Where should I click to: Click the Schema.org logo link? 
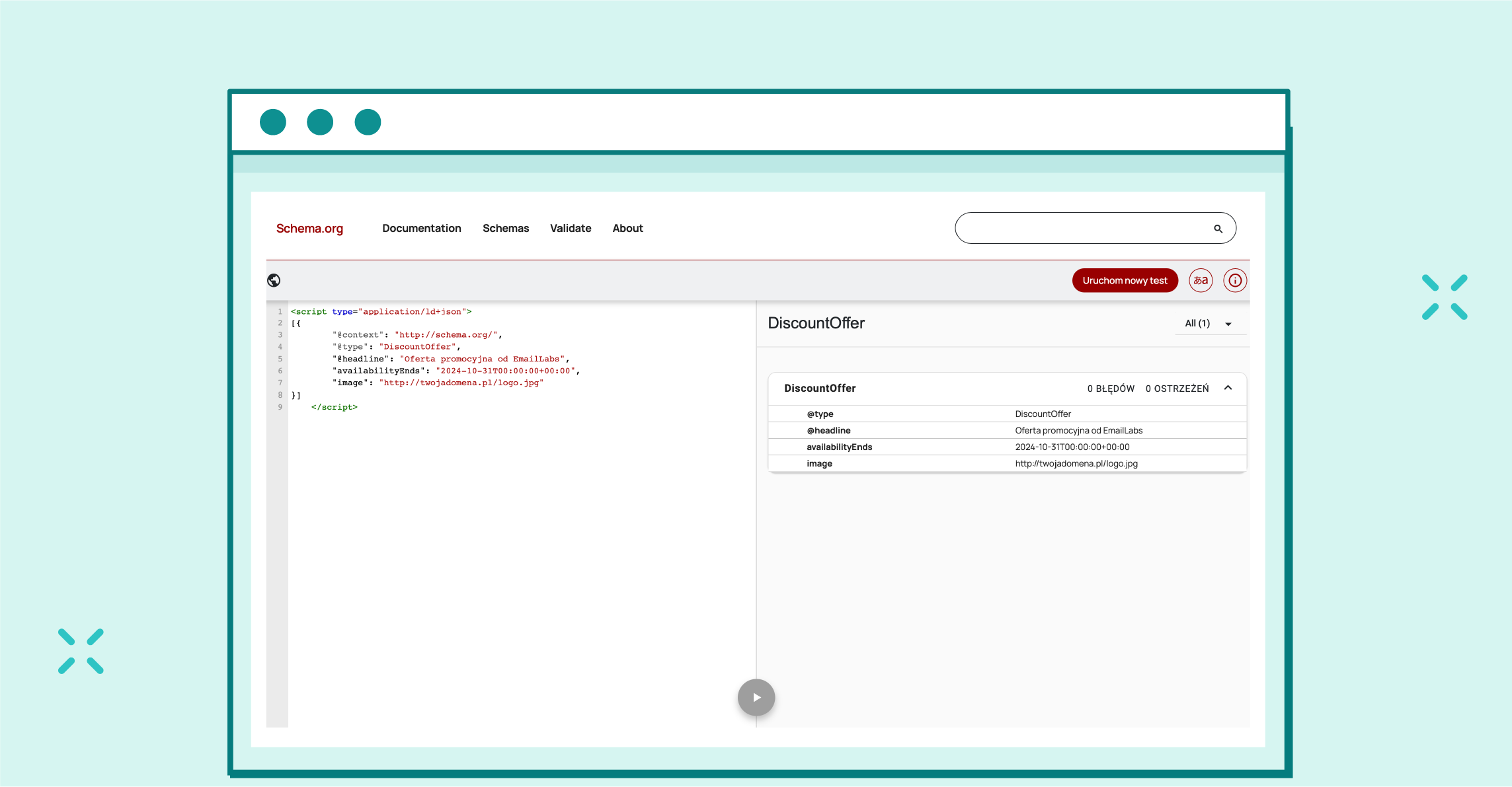(x=309, y=228)
